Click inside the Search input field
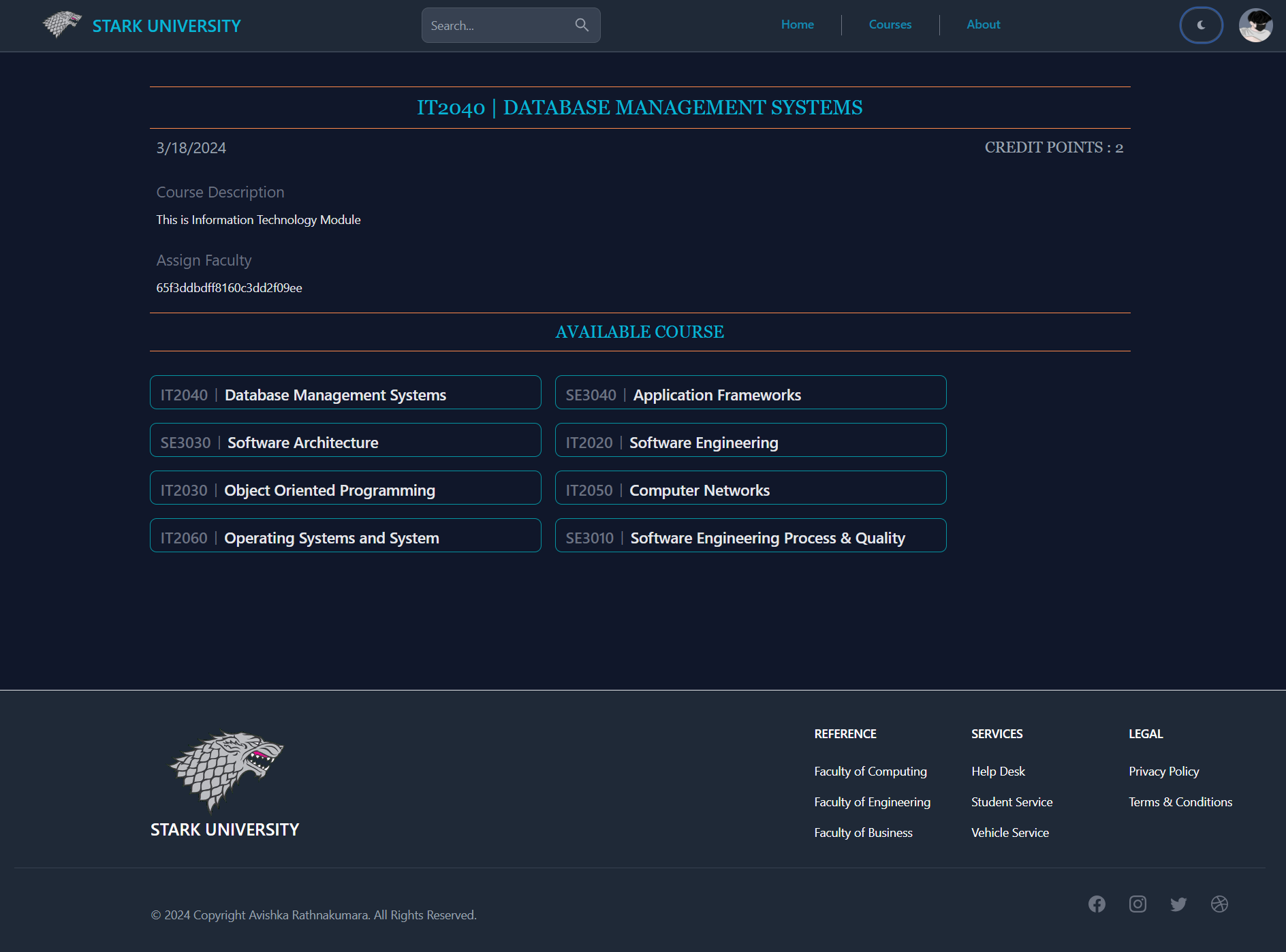Viewport: 1286px width, 952px height. coord(497,25)
